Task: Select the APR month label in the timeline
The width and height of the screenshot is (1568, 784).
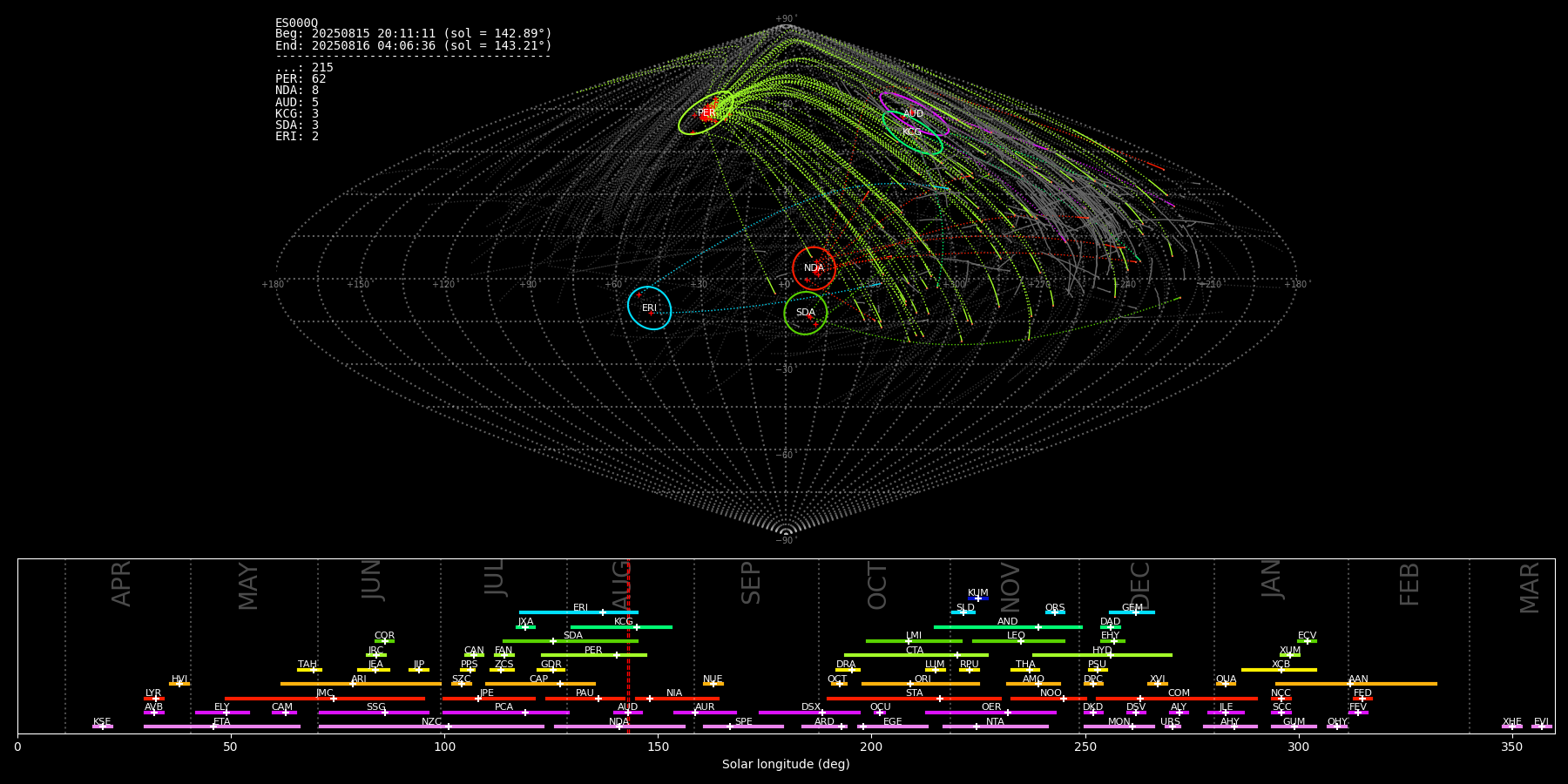Action: pyautogui.click(x=121, y=584)
